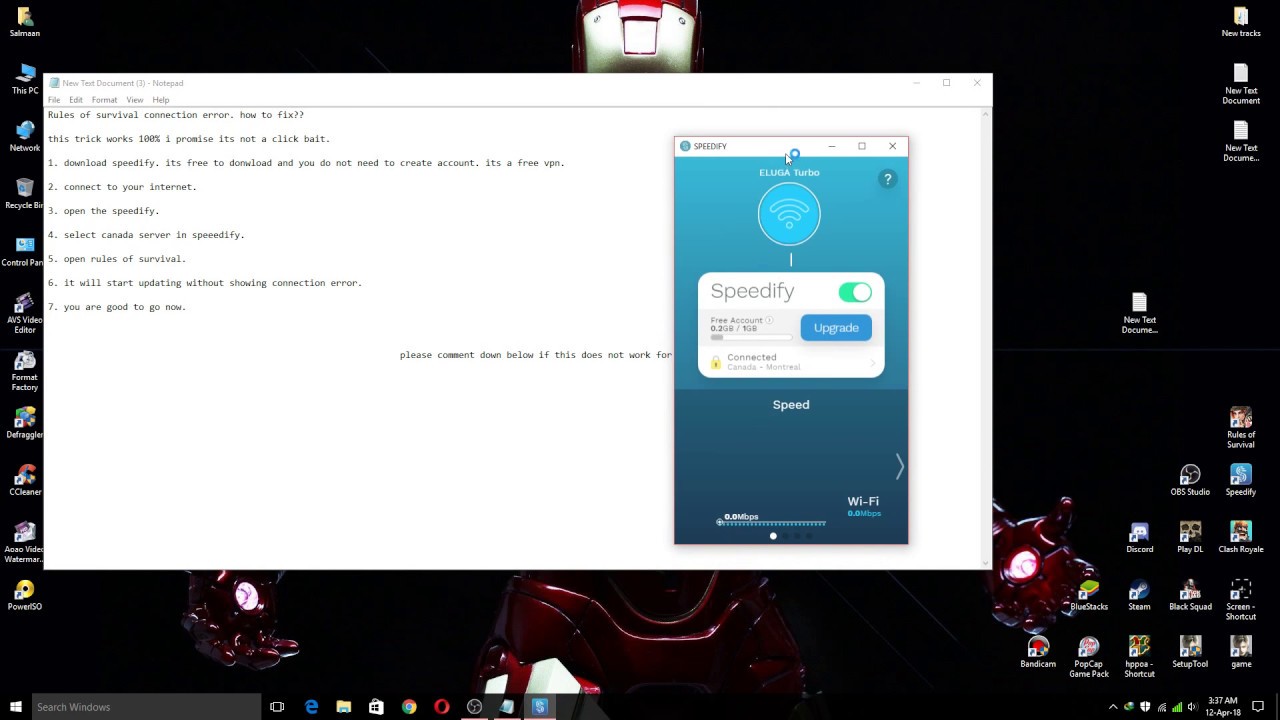The width and height of the screenshot is (1280, 720).
Task: Select the Speedify desktop shortcut
Action: tap(1241, 481)
